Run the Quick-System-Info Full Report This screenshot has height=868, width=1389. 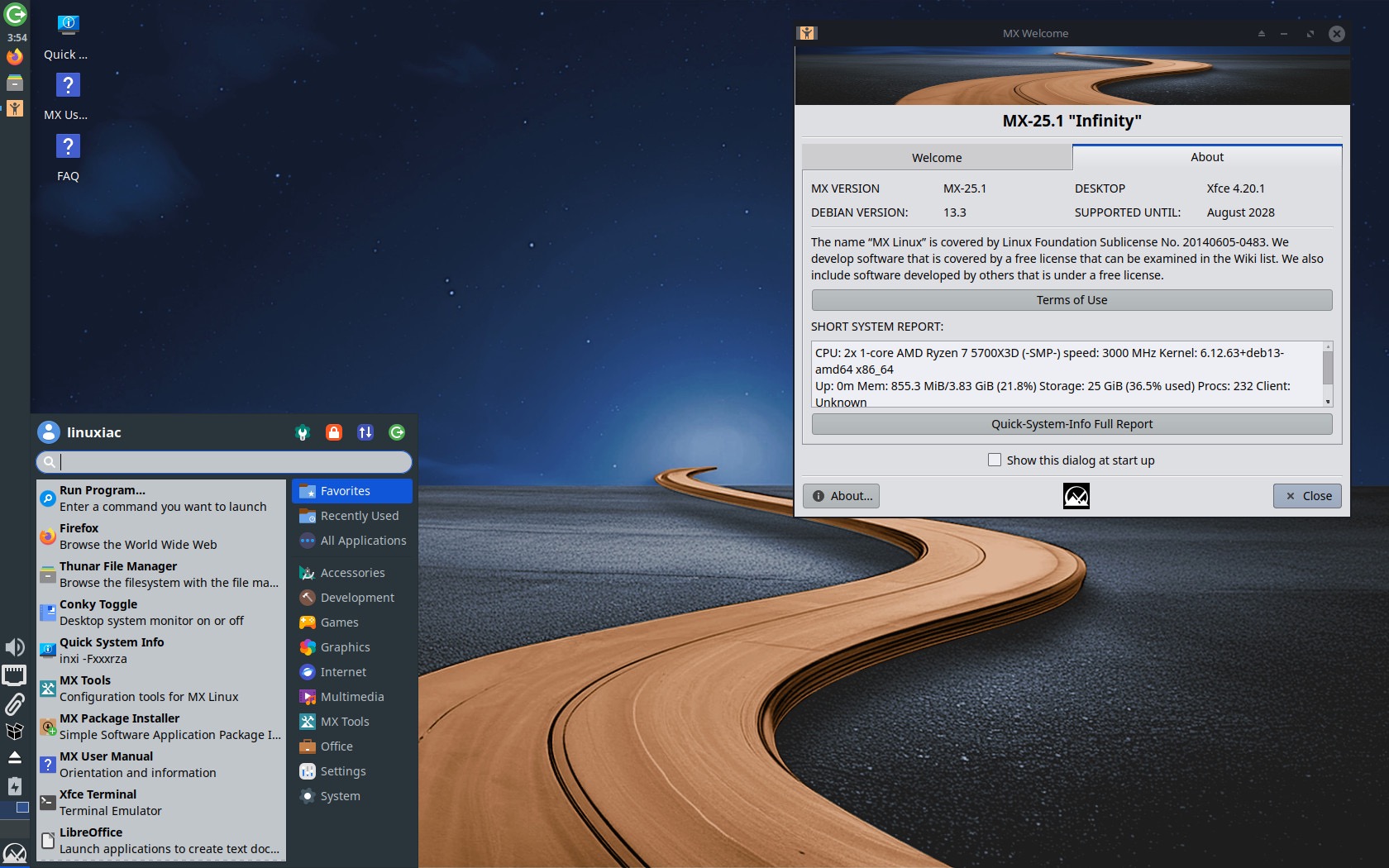click(x=1072, y=423)
